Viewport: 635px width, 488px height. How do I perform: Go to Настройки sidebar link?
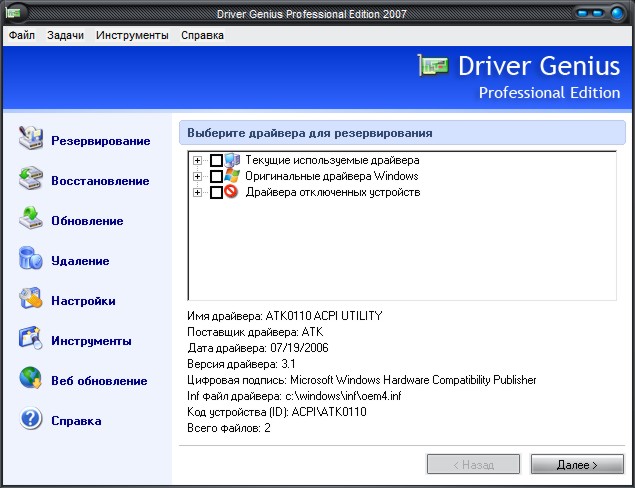pos(83,301)
